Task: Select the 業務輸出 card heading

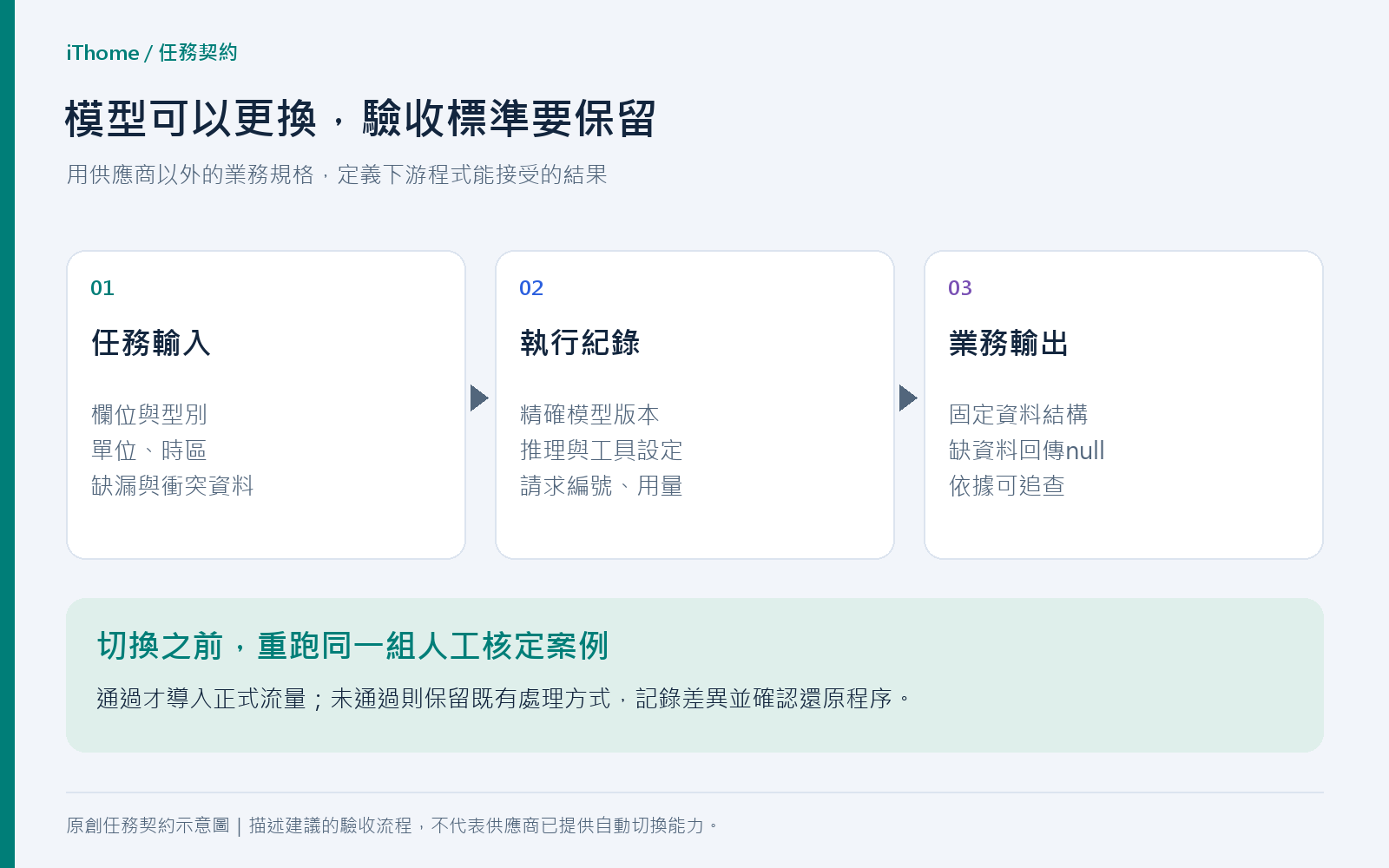Action: pyautogui.click(x=1009, y=343)
